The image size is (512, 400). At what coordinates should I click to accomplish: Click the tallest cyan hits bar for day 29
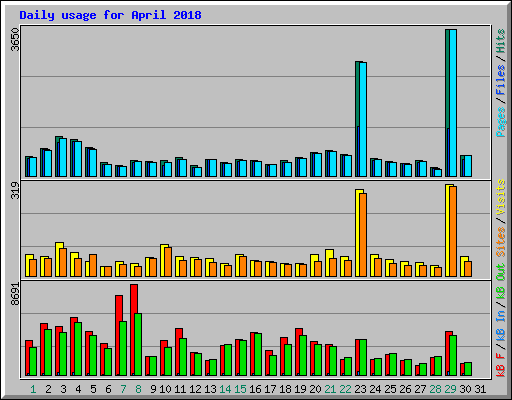click(x=453, y=103)
